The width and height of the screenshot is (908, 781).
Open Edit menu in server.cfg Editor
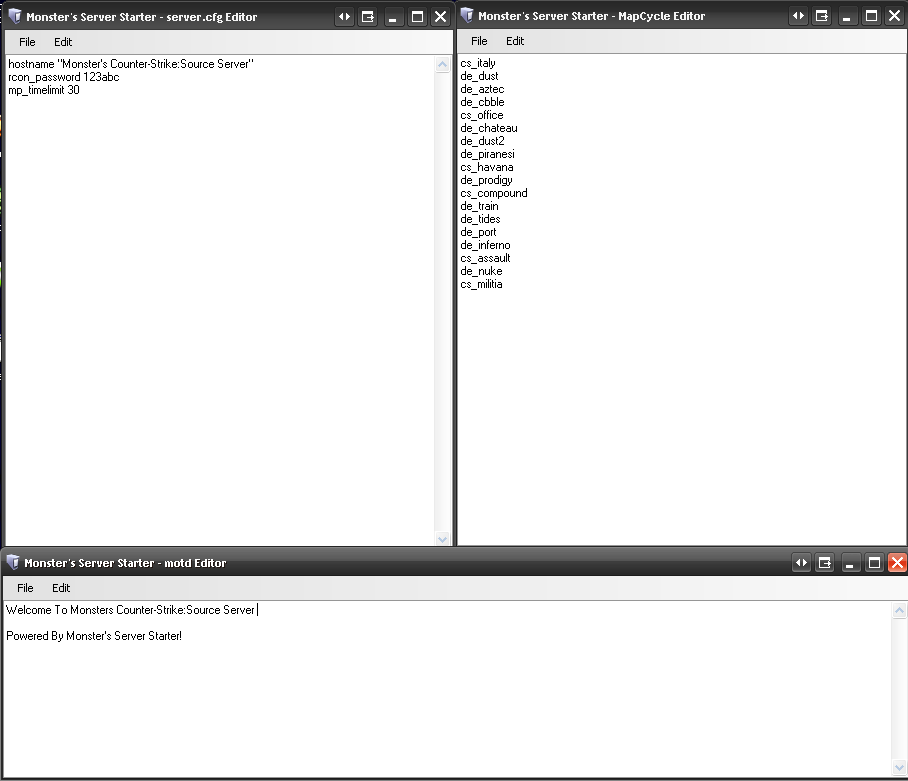(x=63, y=42)
